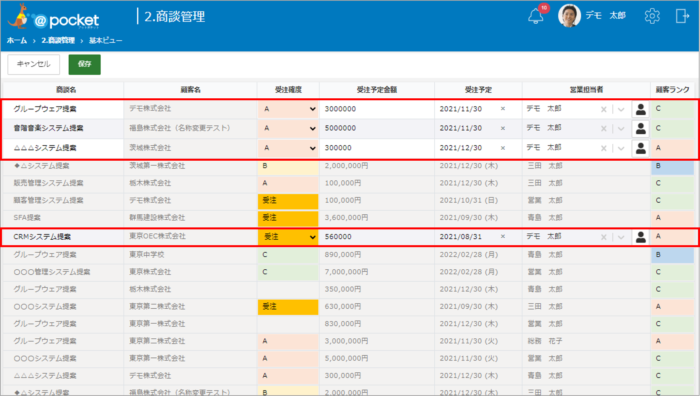Viewport: 700px width, 396px height.
Task: Open 2.商談管理 breadcrumb link
Action: click(x=58, y=41)
